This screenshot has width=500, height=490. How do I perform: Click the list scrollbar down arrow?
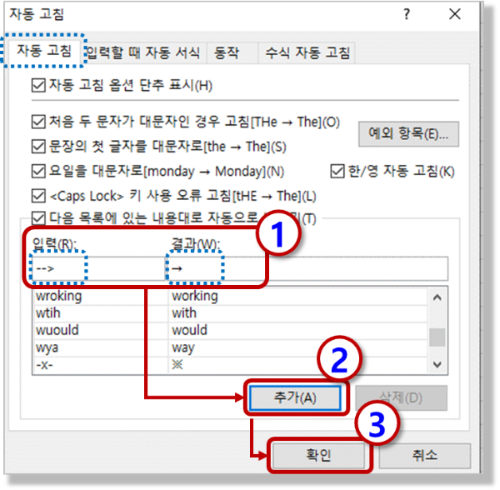click(437, 364)
